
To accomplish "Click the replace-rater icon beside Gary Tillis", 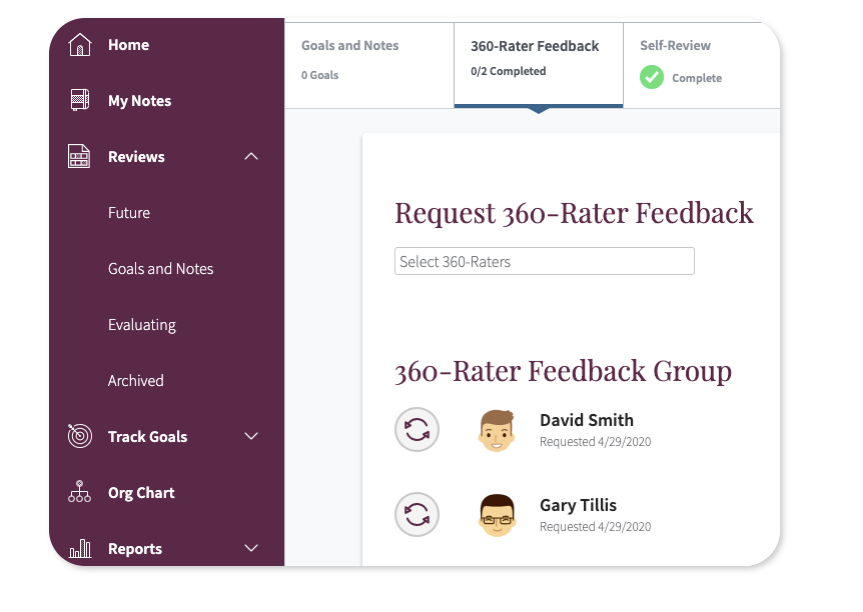I will [417, 514].
